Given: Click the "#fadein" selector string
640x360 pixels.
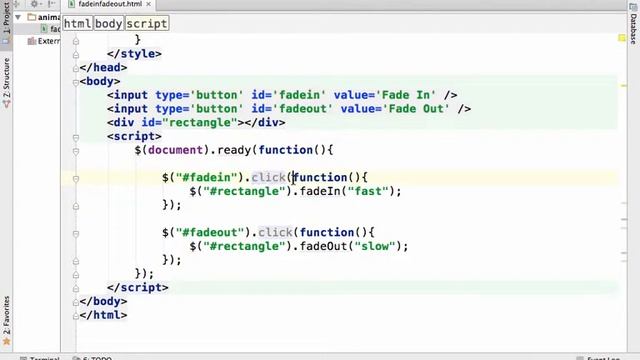Looking at the screenshot, I should (207, 178).
